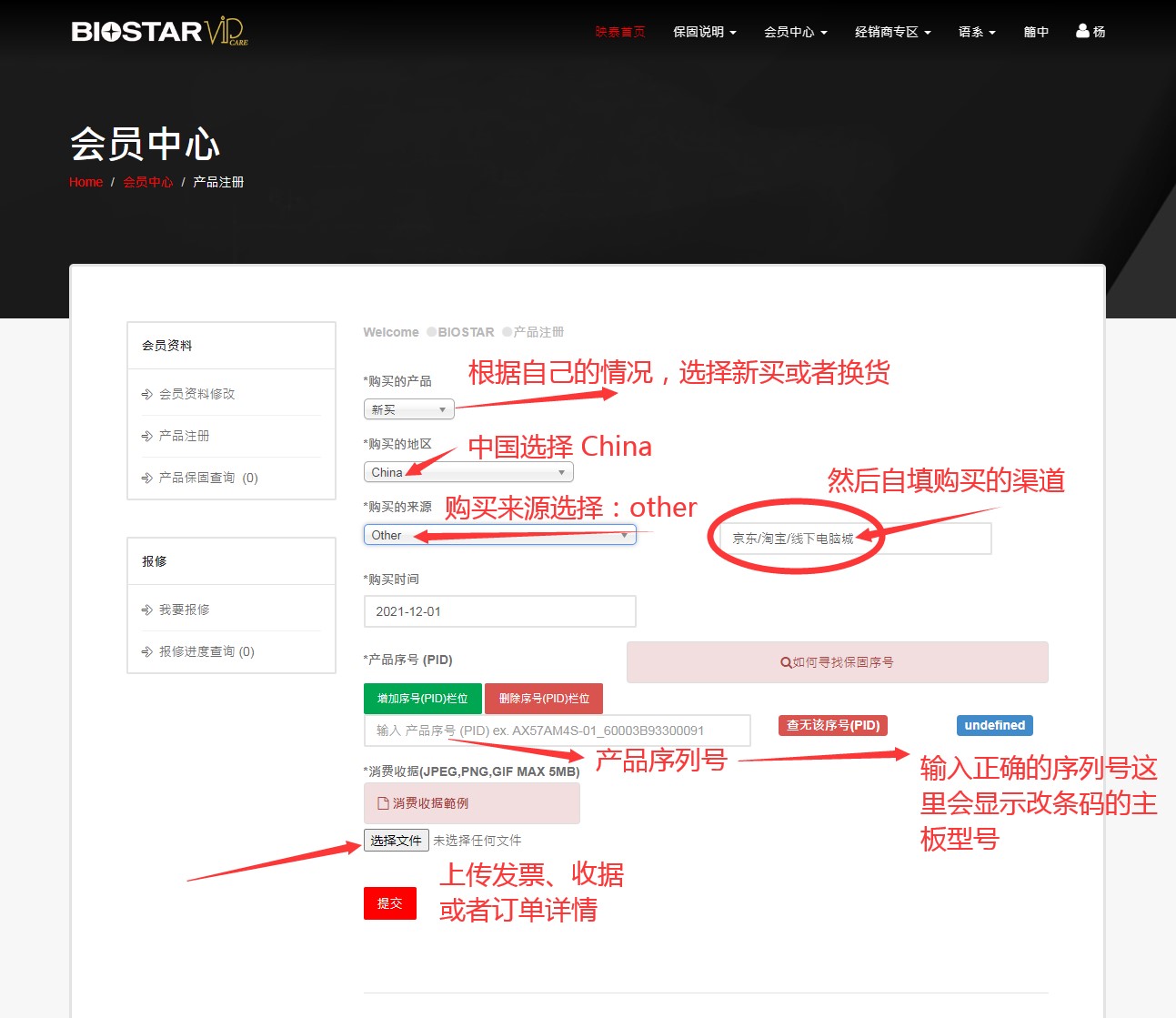This screenshot has height=1018, width=1176.
Task: Click the red 查无该序号(PID) label
Action: 833,725
